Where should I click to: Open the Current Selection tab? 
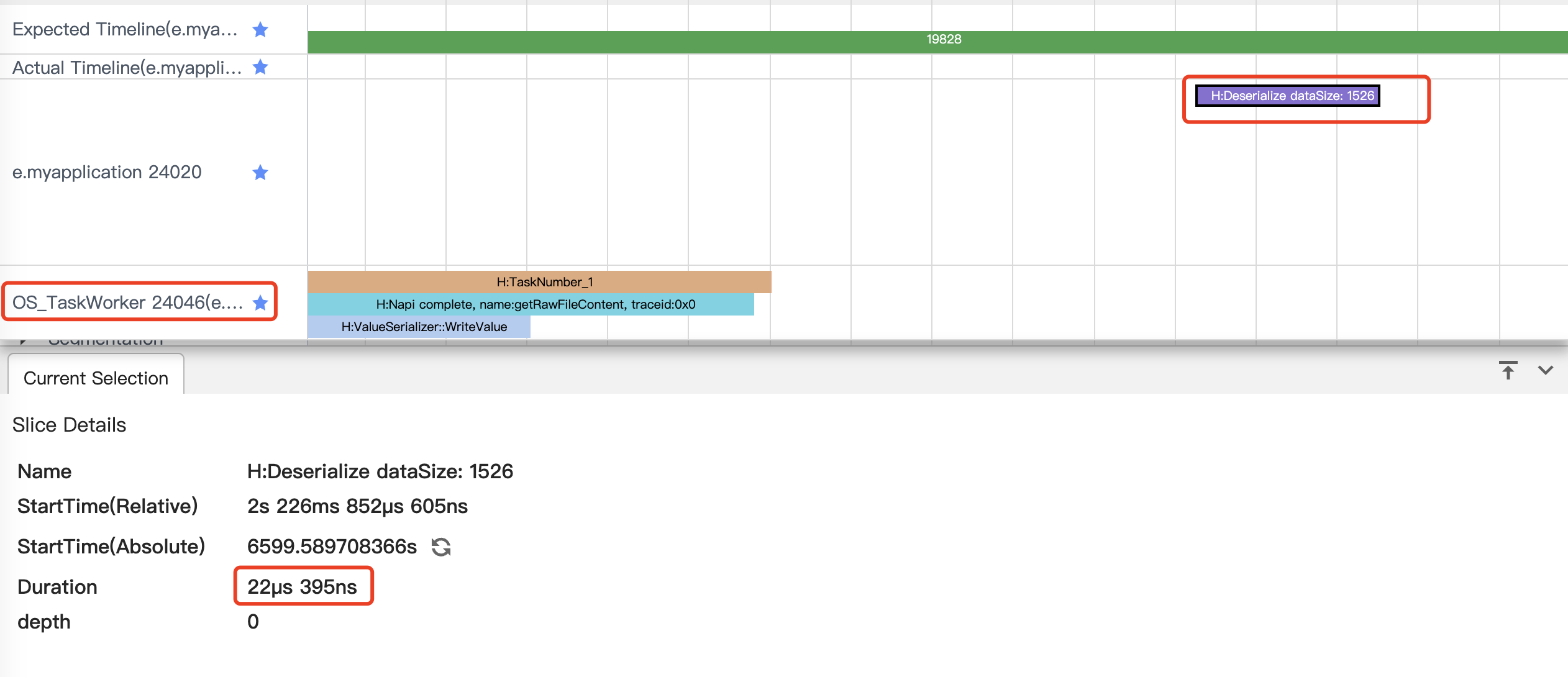click(x=96, y=378)
